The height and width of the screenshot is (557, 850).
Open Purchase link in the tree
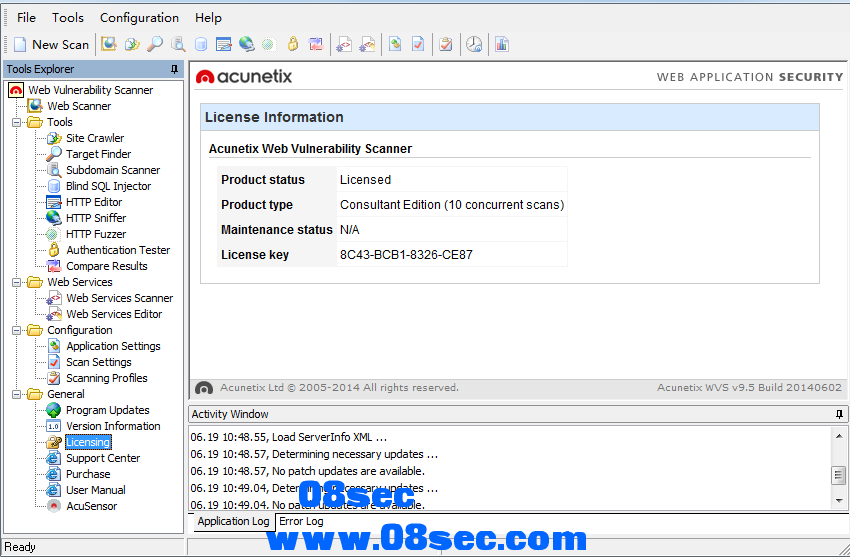[88, 474]
